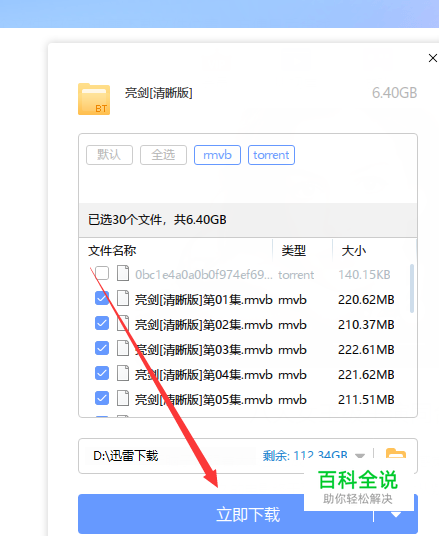This screenshot has width=439, height=536.
Task: Click file icon of 第05集.rmvb
Action: (x=123, y=398)
